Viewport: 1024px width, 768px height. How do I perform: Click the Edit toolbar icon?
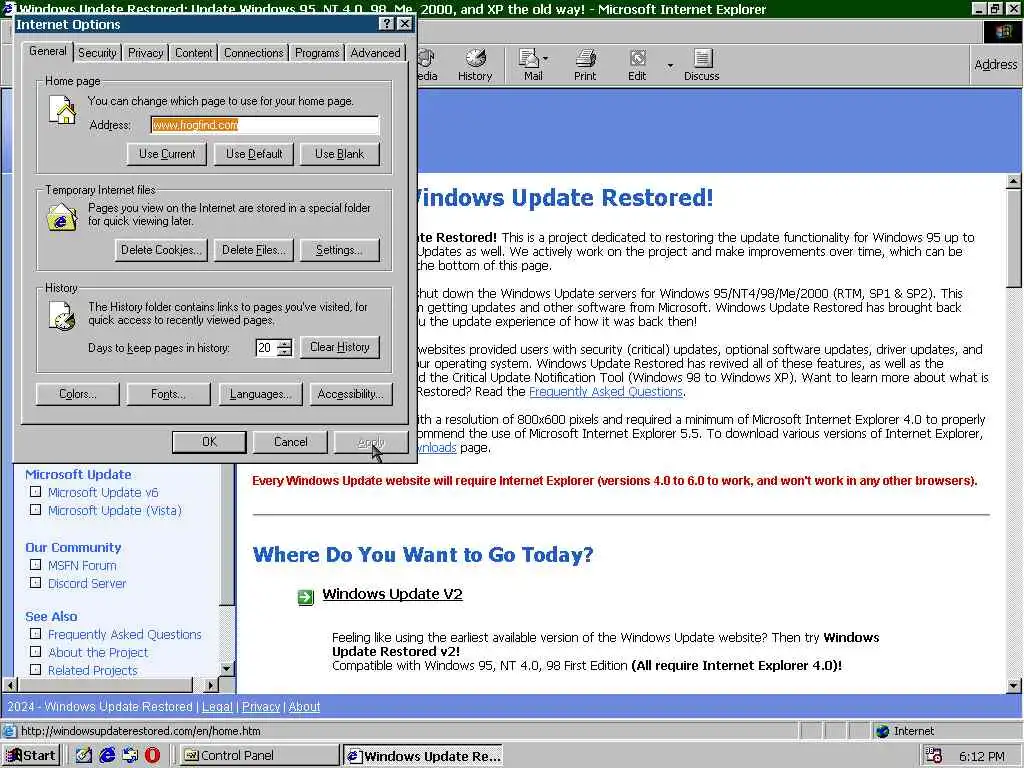(x=637, y=65)
